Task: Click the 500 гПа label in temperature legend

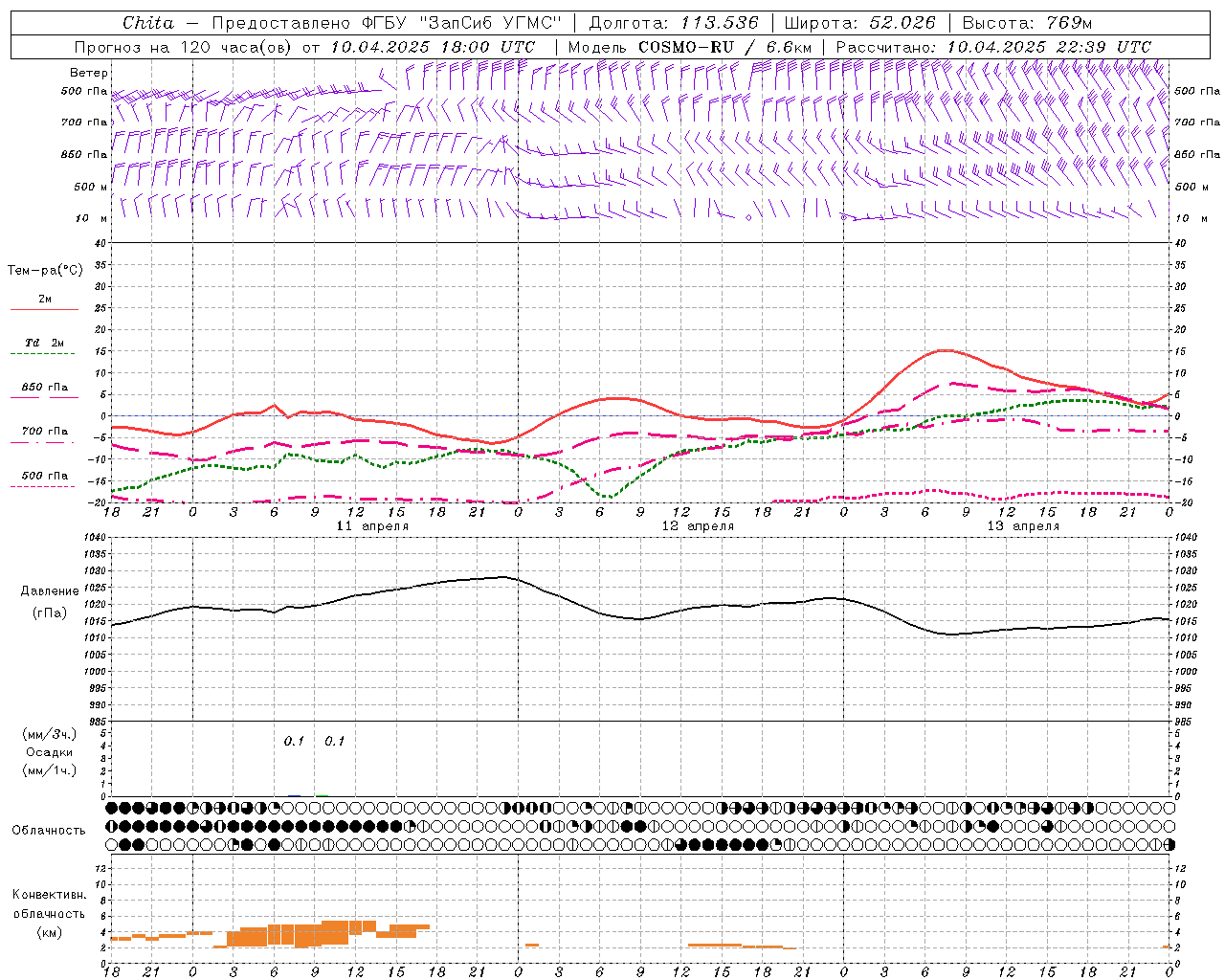Action: pyautogui.click(x=45, y=476)
